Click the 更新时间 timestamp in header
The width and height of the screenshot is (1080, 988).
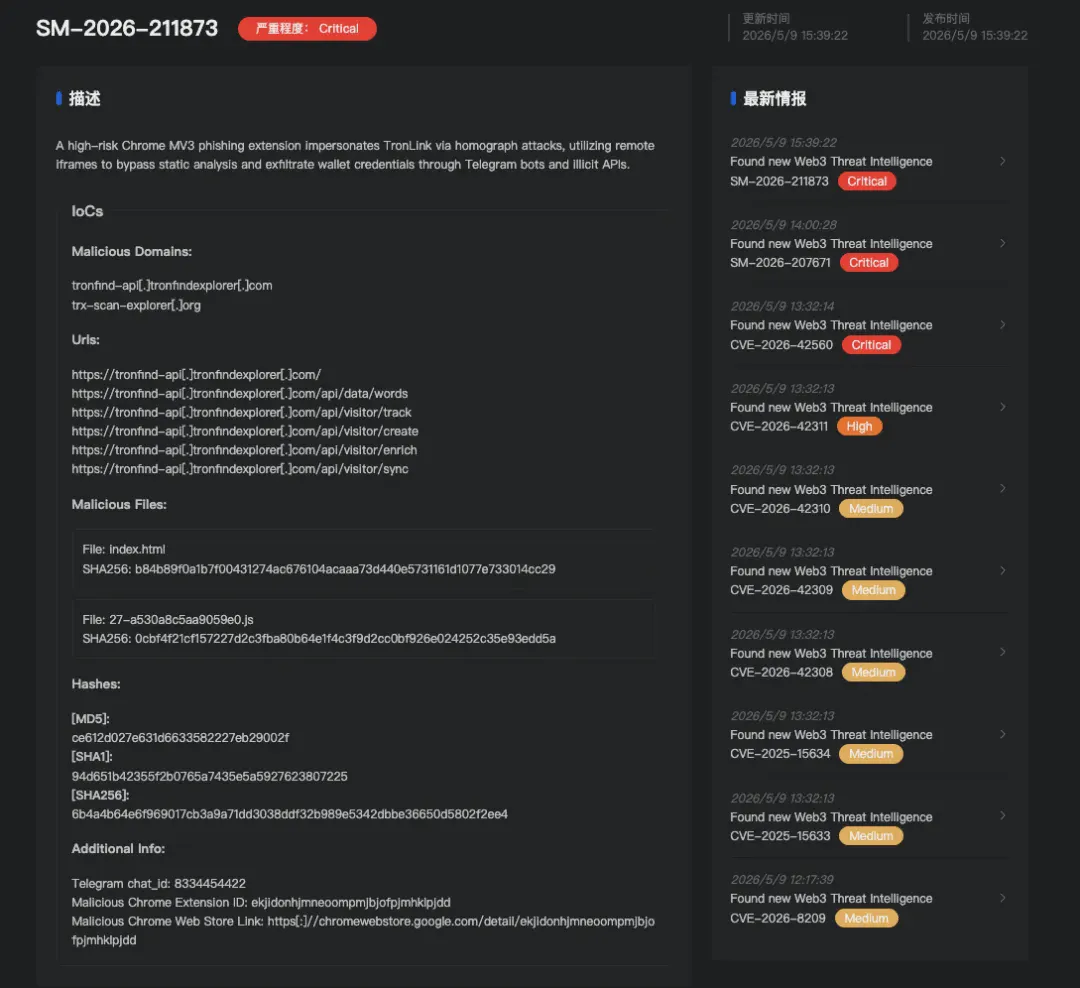coord(795,35)
